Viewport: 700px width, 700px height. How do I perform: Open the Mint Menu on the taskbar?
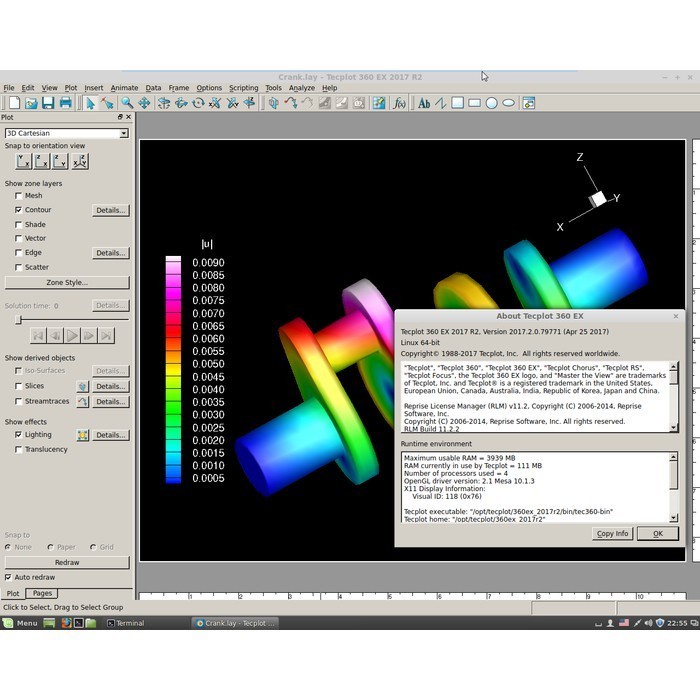click(x=20, y=623)
